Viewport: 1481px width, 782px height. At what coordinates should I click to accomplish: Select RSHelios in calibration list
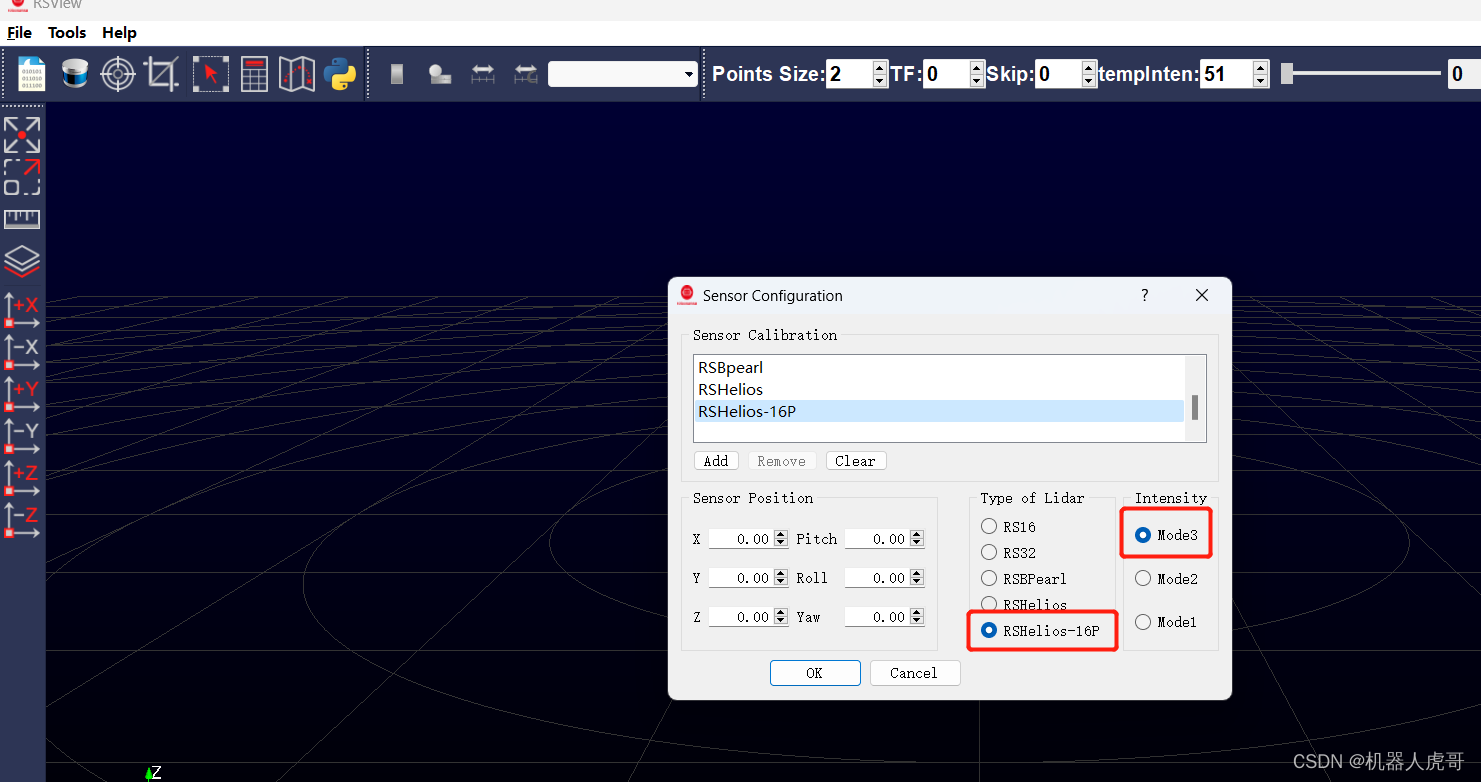[x=939, y=390]
